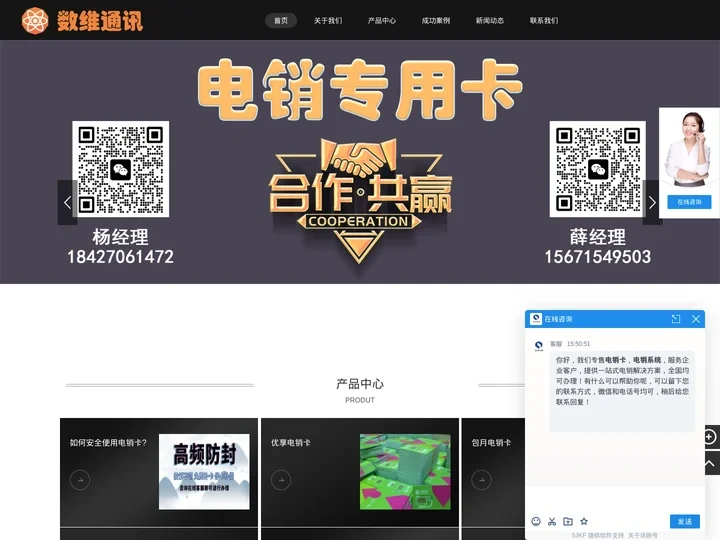Click the arrow circle on 包月电销卡 card

point(481,480)
